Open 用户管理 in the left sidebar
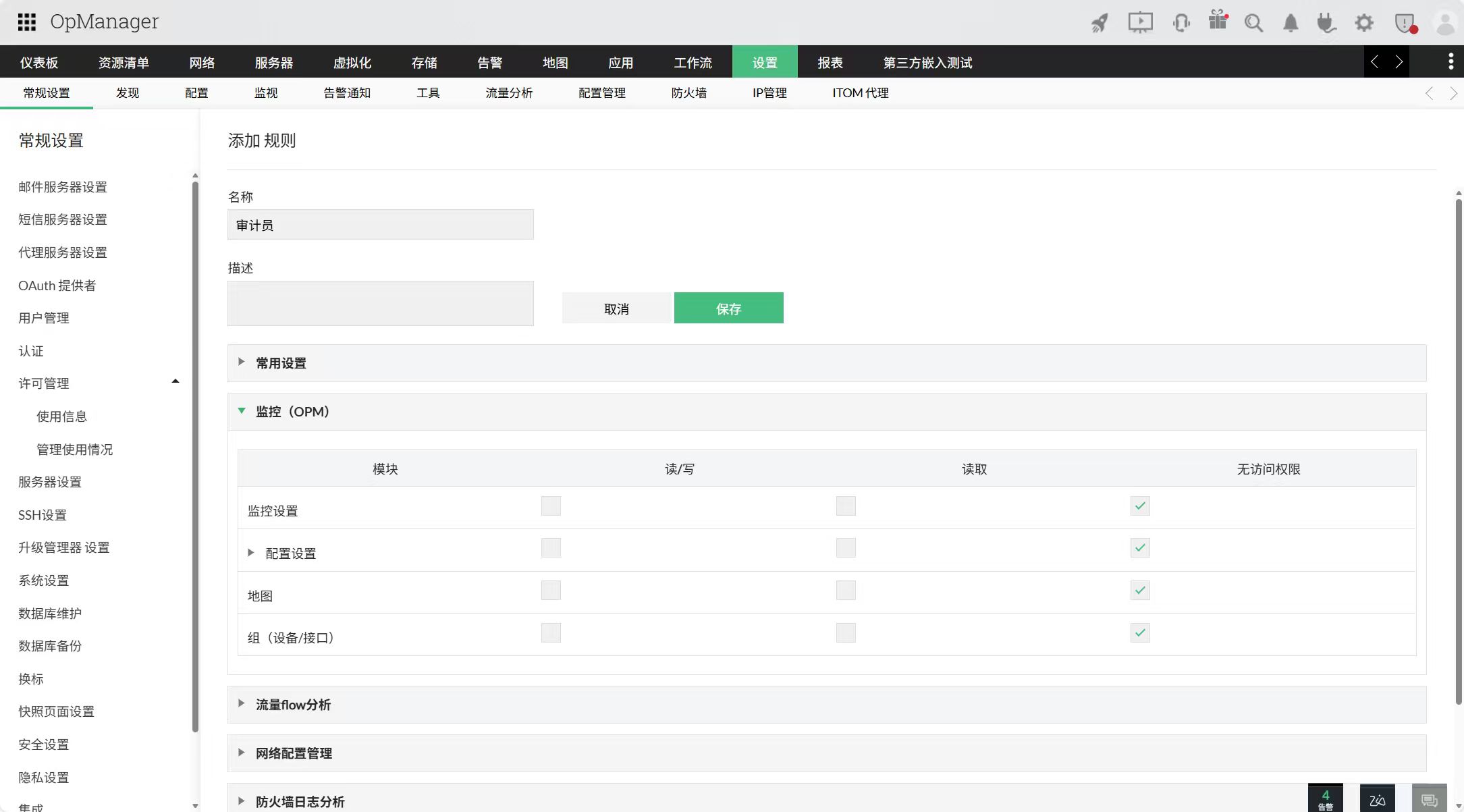Viewport: 1464px width, 812px height. [x=44, y=318]
